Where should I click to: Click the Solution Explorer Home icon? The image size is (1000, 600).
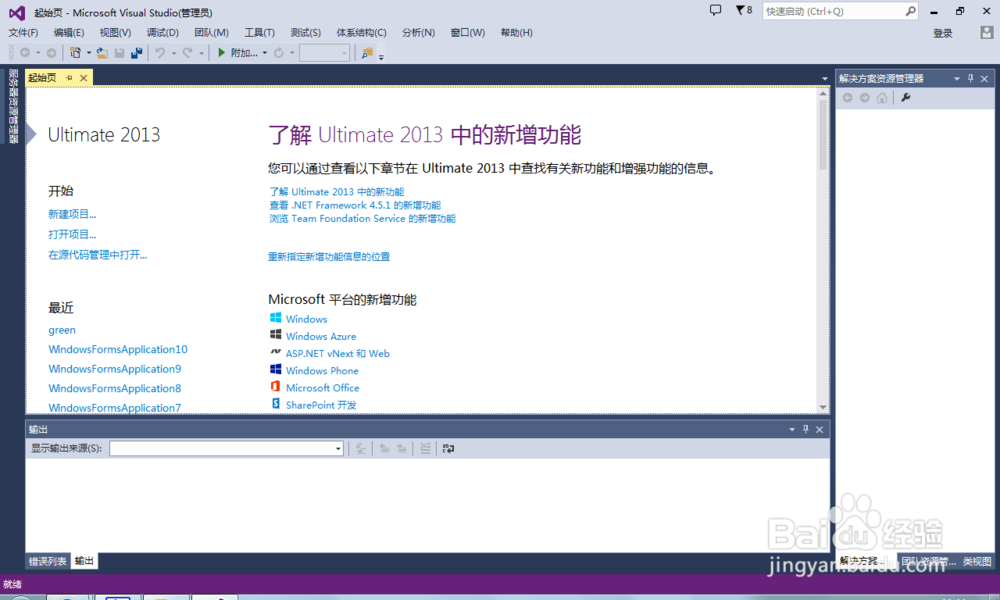coord(881,98)
